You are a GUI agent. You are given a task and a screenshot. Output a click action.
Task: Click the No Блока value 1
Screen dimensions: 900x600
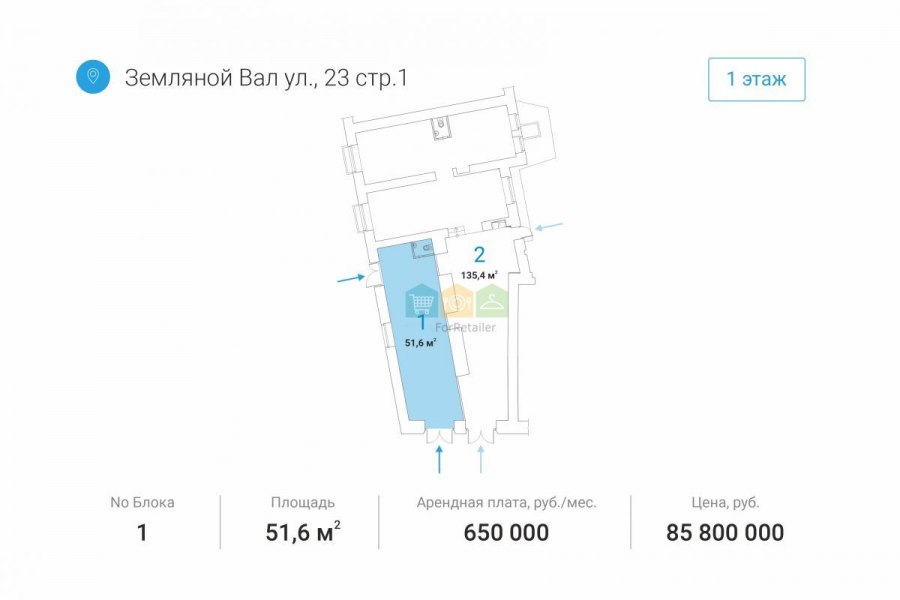tap(142, 532)
